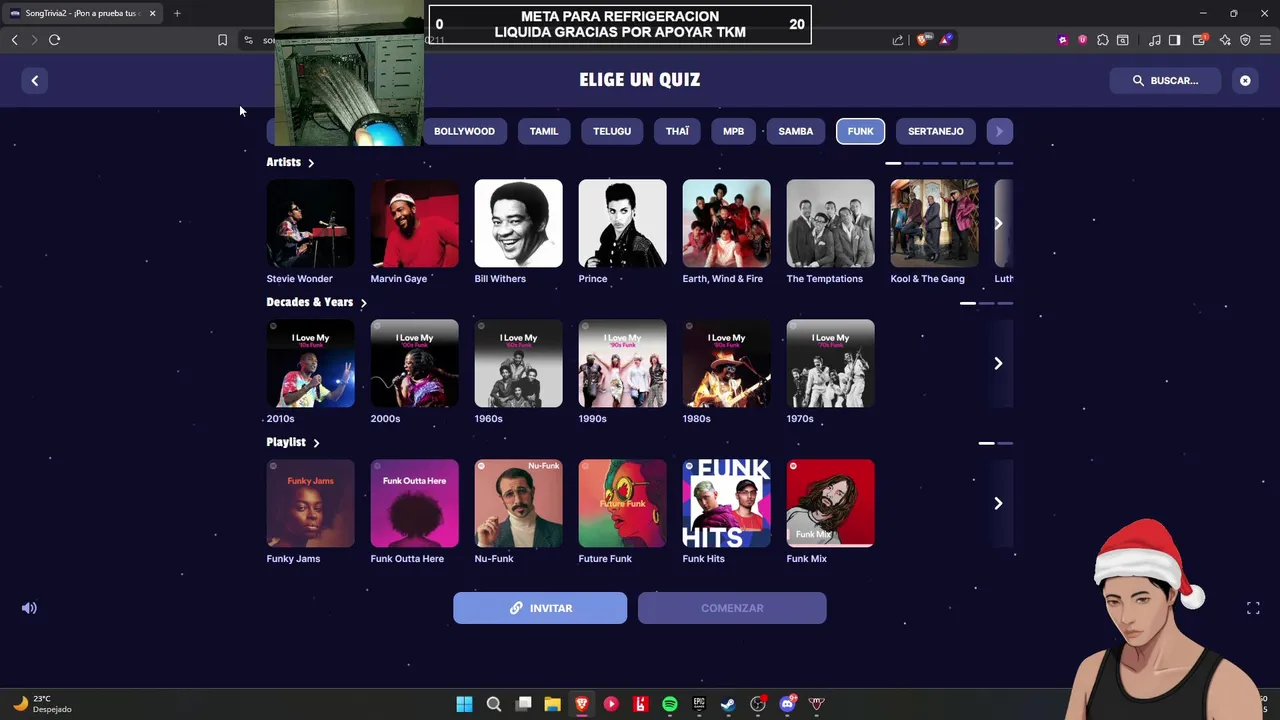
Task: Click the browser back arrow
Action: pos(14,40)
